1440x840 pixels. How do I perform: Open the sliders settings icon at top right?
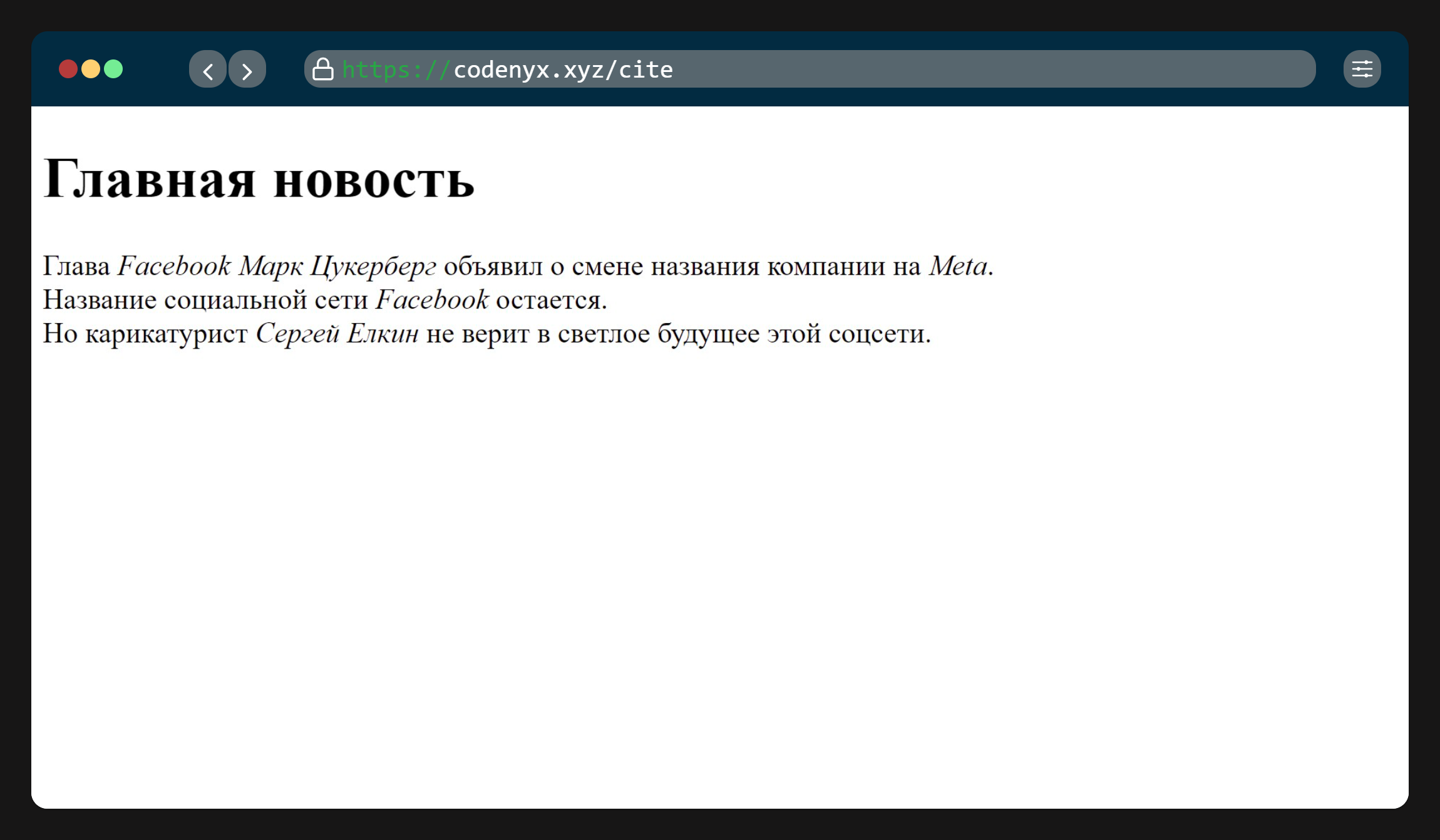1362,69
